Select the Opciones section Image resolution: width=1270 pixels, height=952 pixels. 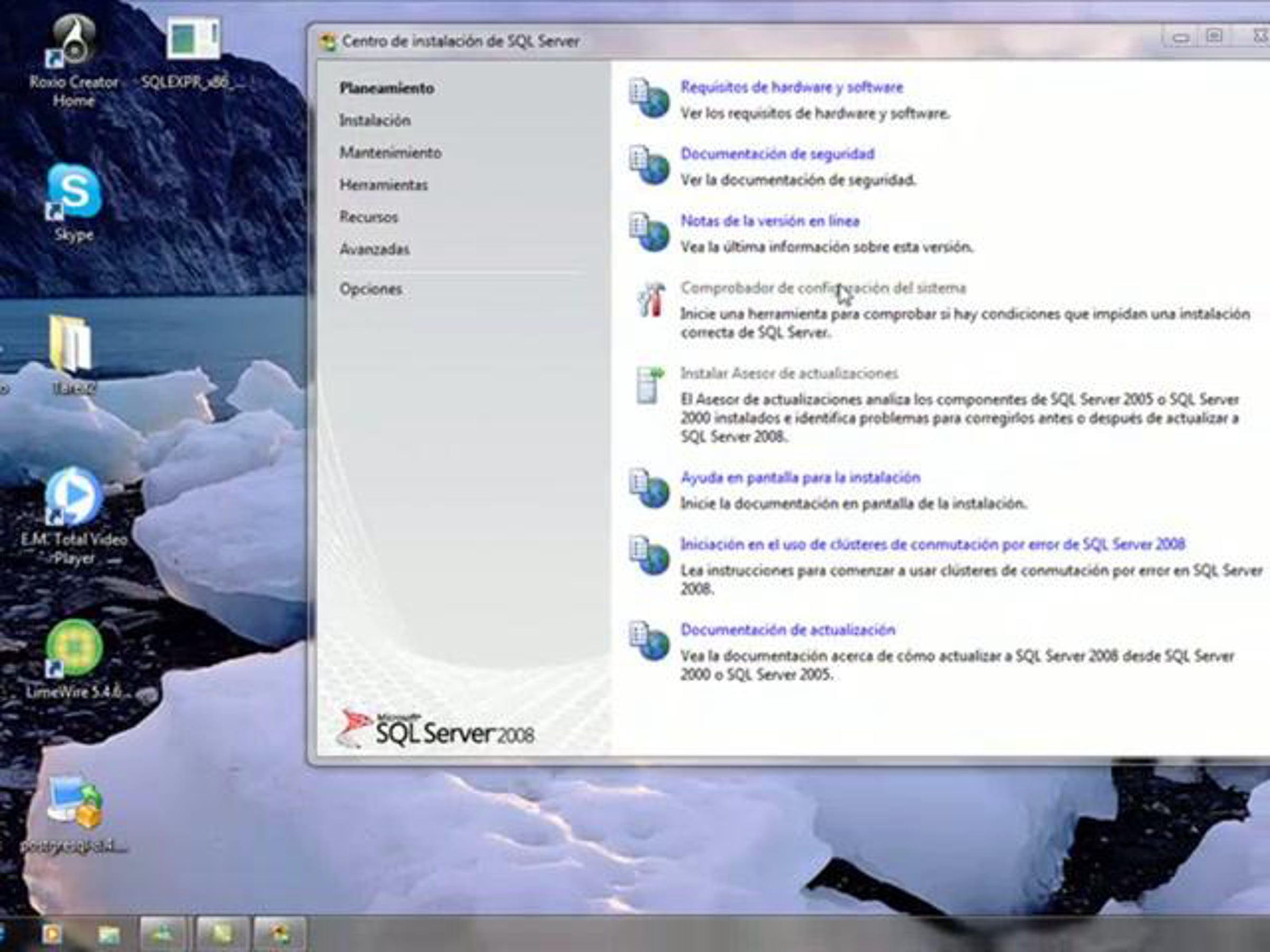(371, 289)
